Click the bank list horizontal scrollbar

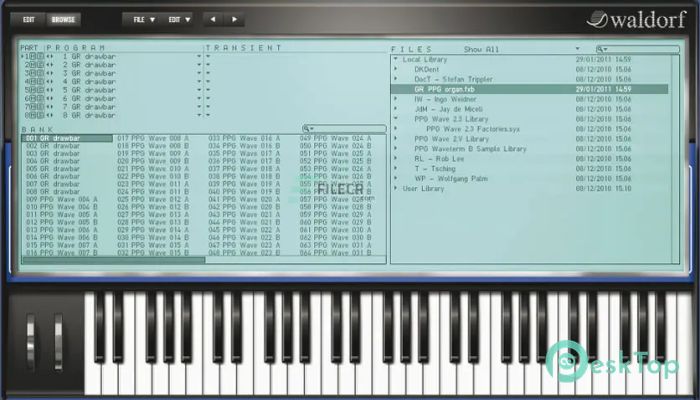tap(113, 260)
